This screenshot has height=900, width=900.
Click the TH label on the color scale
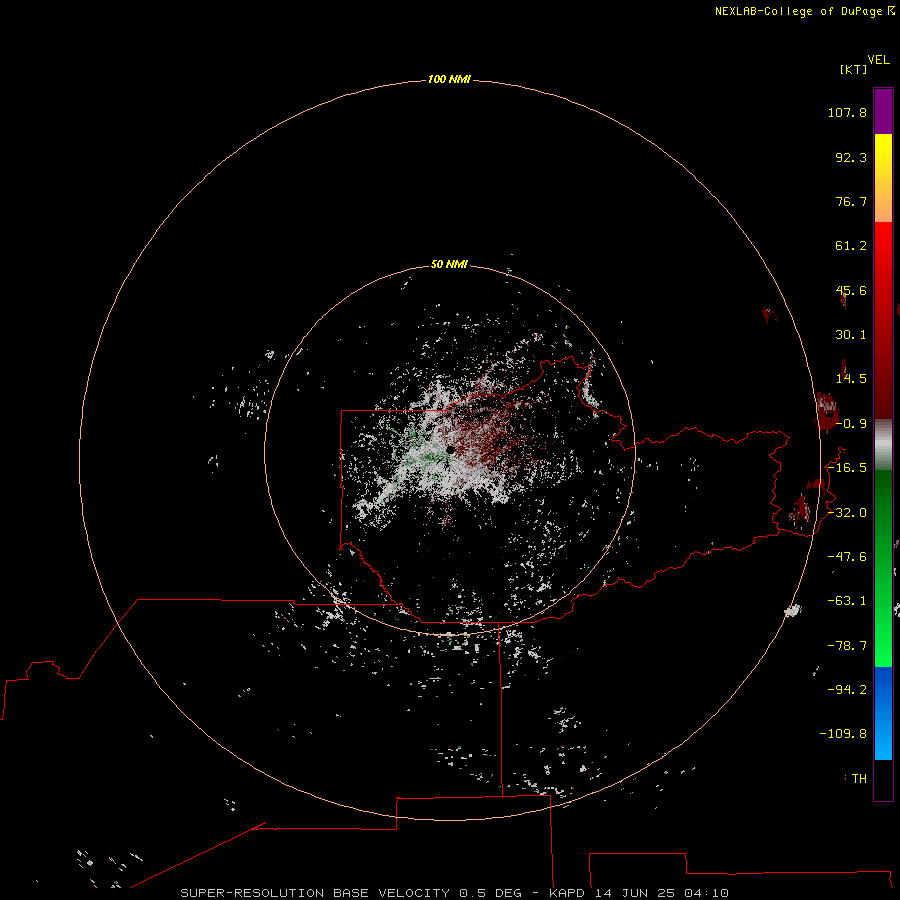[859, 779]
